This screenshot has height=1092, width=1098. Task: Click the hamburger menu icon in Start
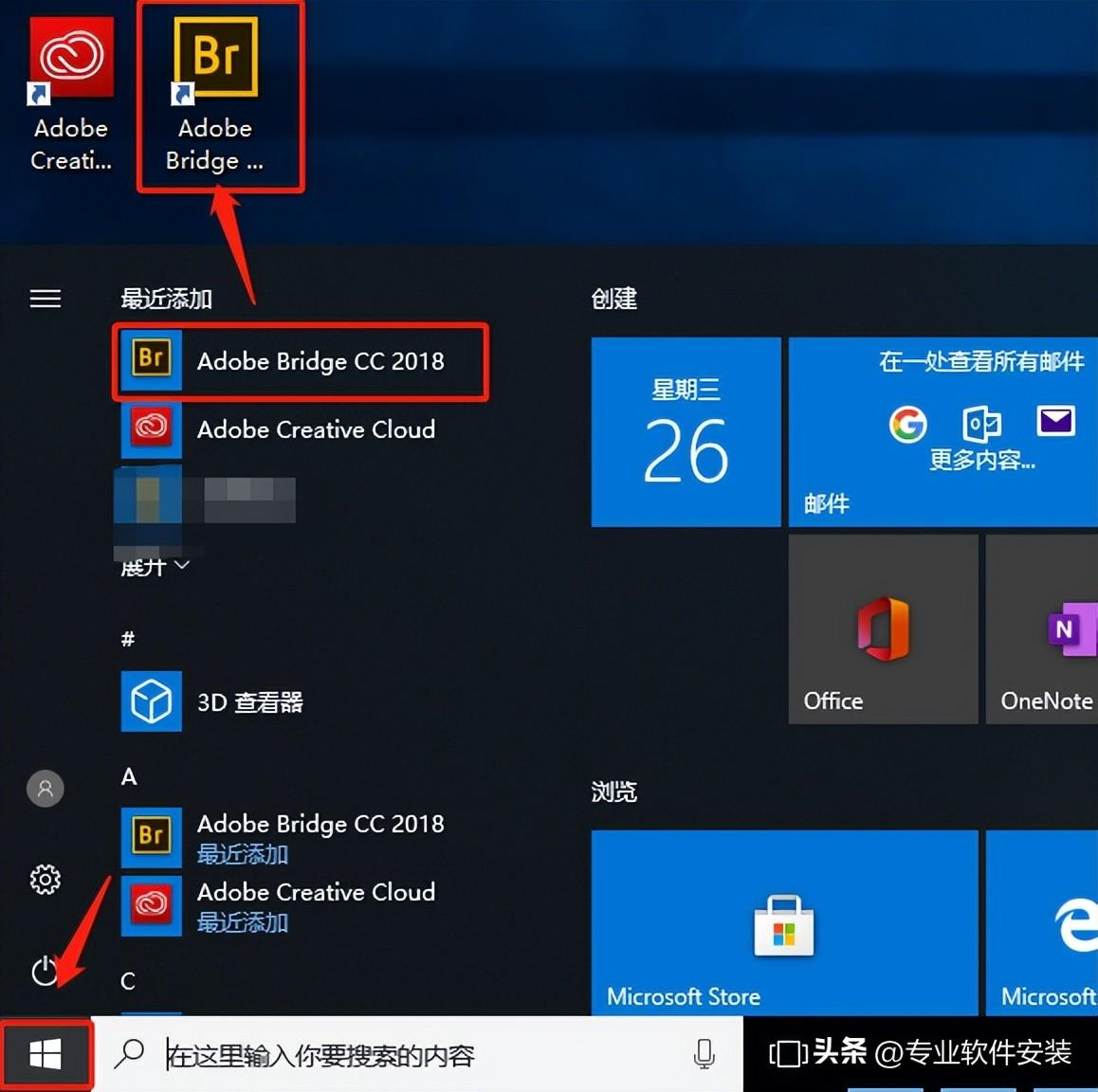(46, 299)
